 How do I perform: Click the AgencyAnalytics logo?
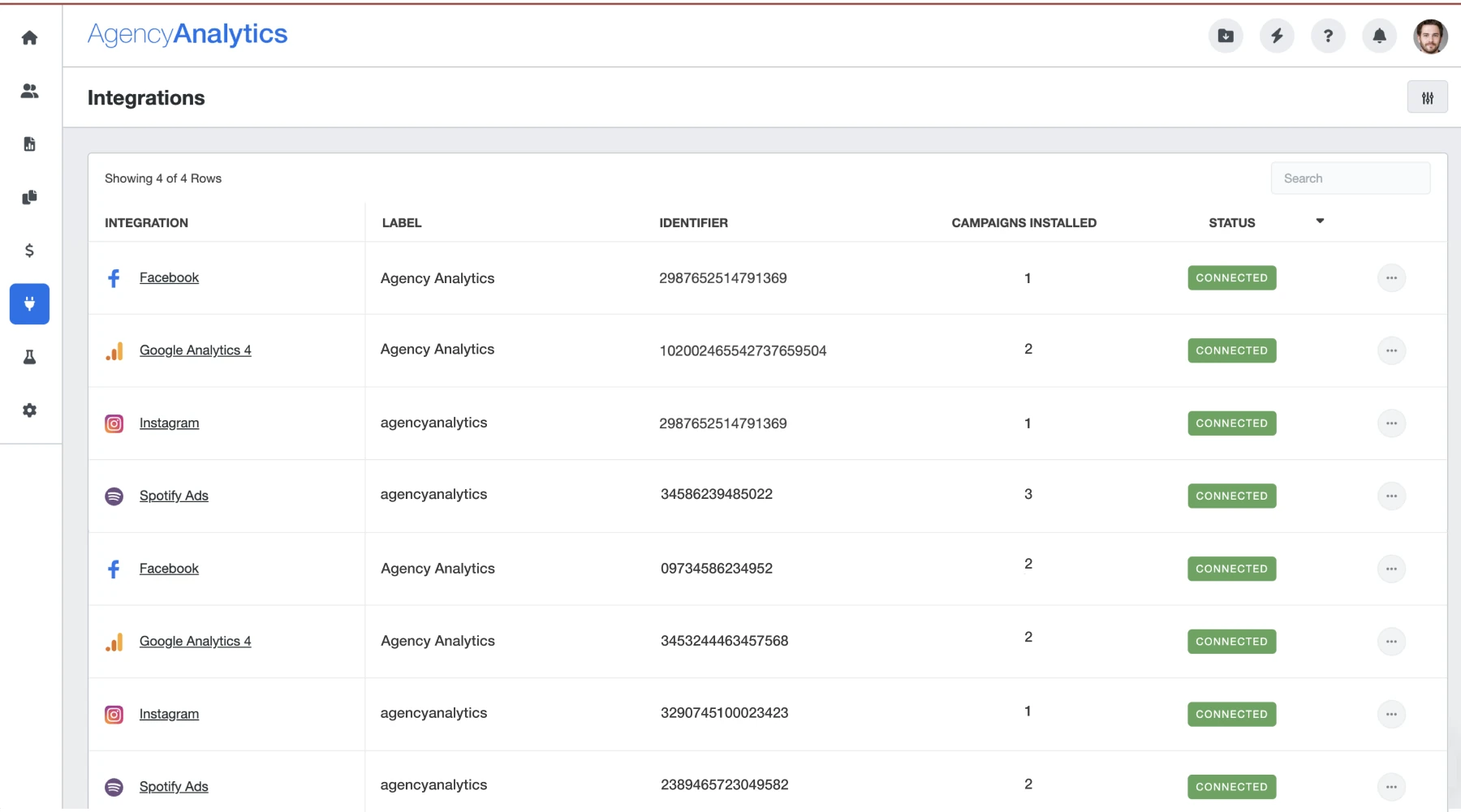pyautogui.click(x=187, y=34)
